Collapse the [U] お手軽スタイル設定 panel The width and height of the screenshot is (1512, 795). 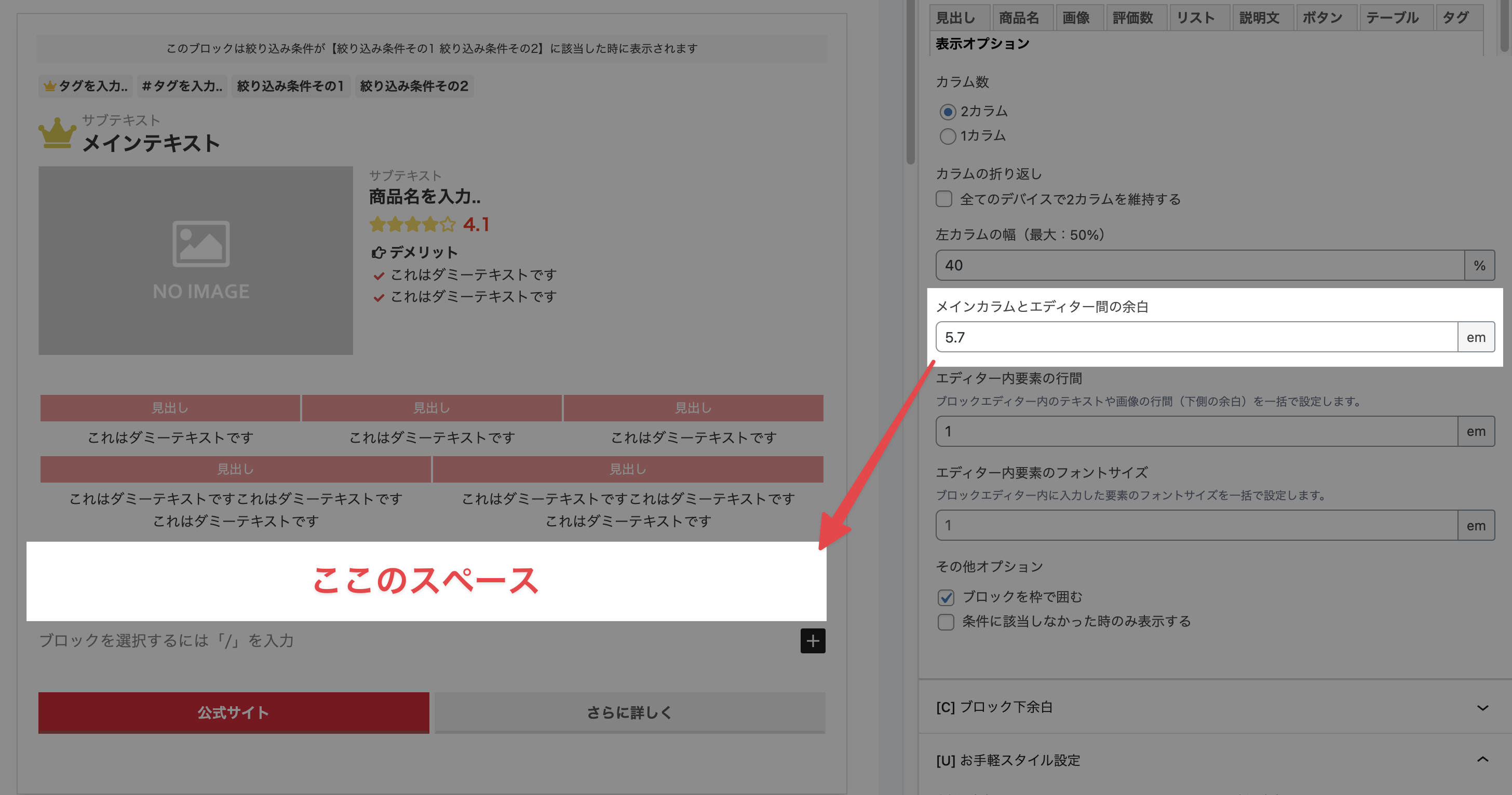(1215, 760)
